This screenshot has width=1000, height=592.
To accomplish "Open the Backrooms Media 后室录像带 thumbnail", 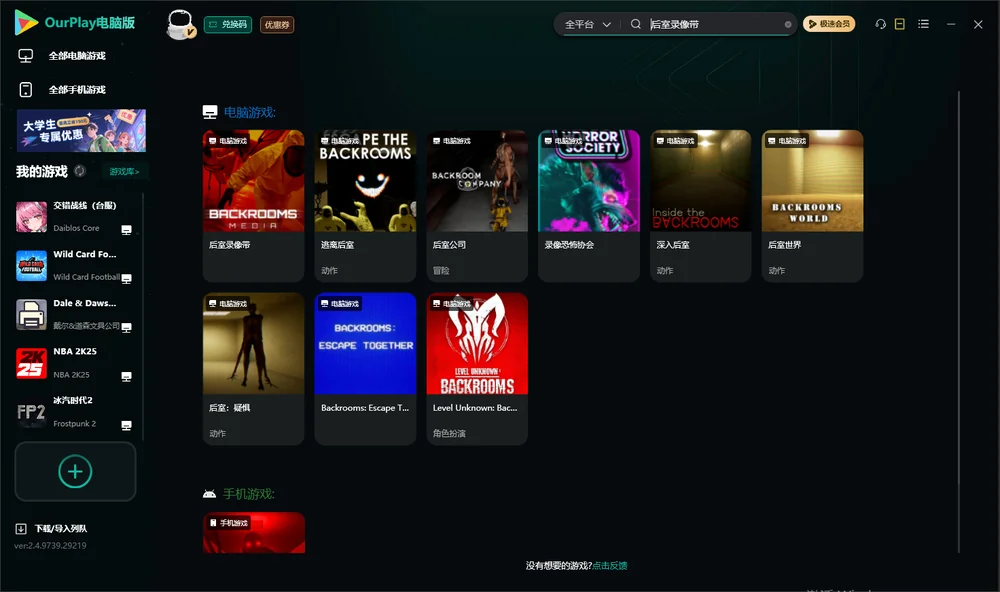I will pyautogui.click(x=253, y=181).
